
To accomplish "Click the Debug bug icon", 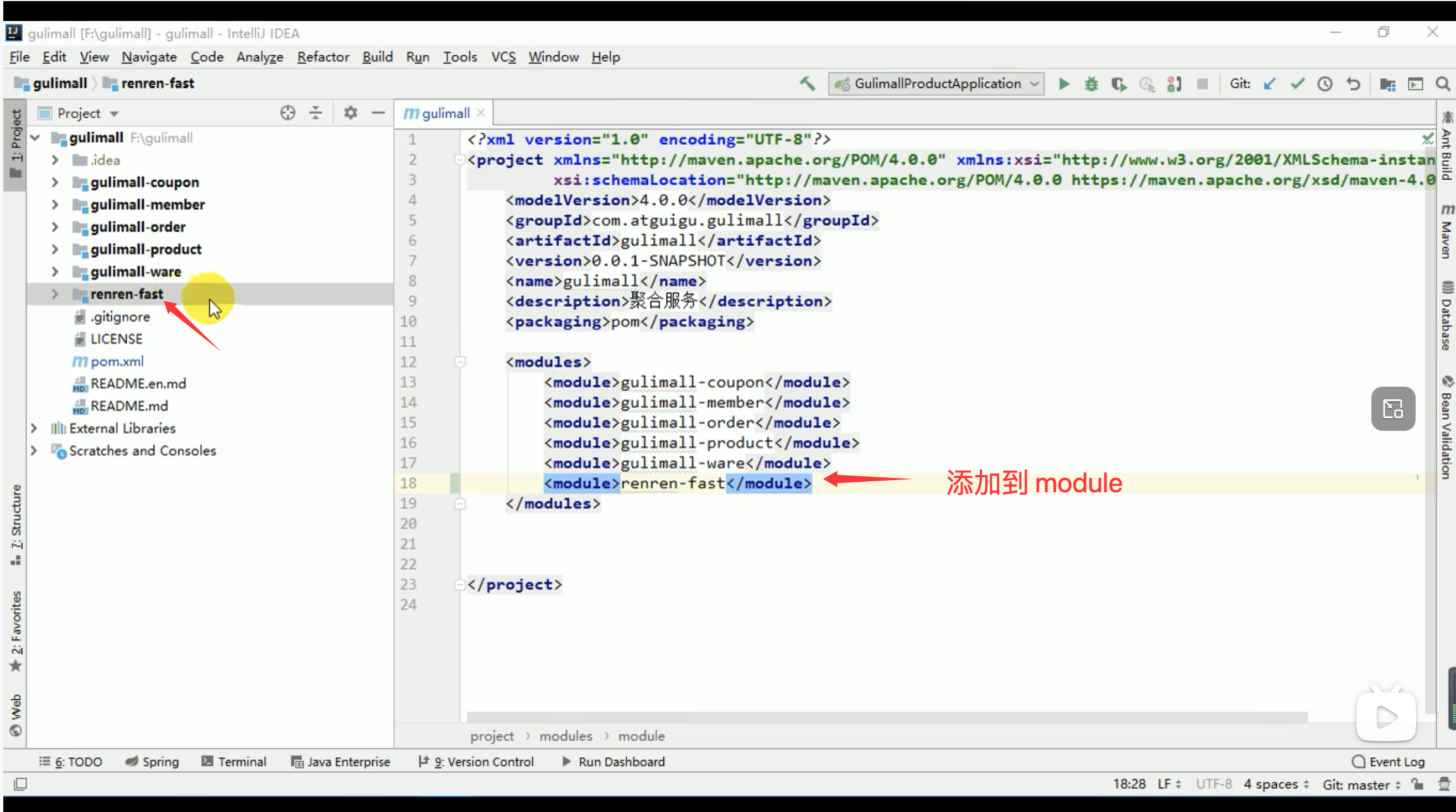I will point(1091,84).
